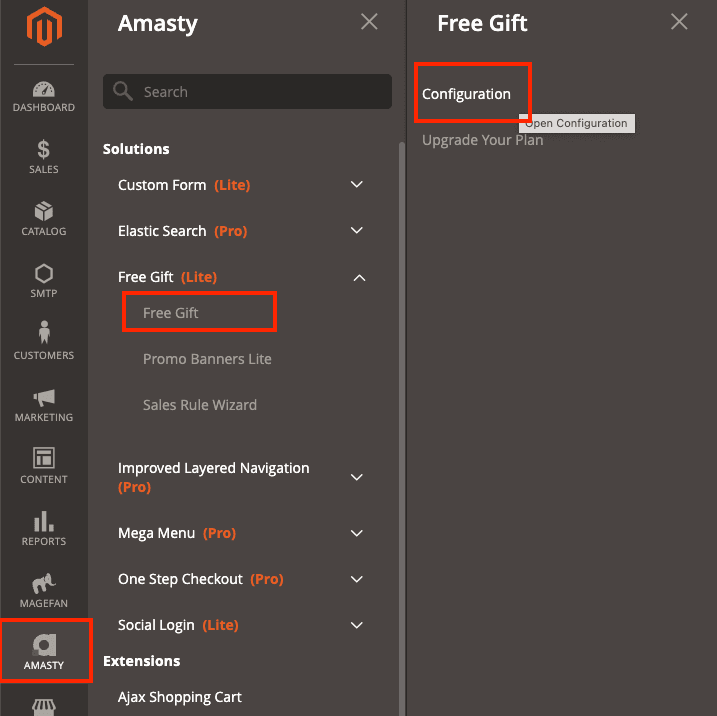Open the Stores icon below Amasty
The width and height of the screenshot is (717, 716).
point(44,706)
